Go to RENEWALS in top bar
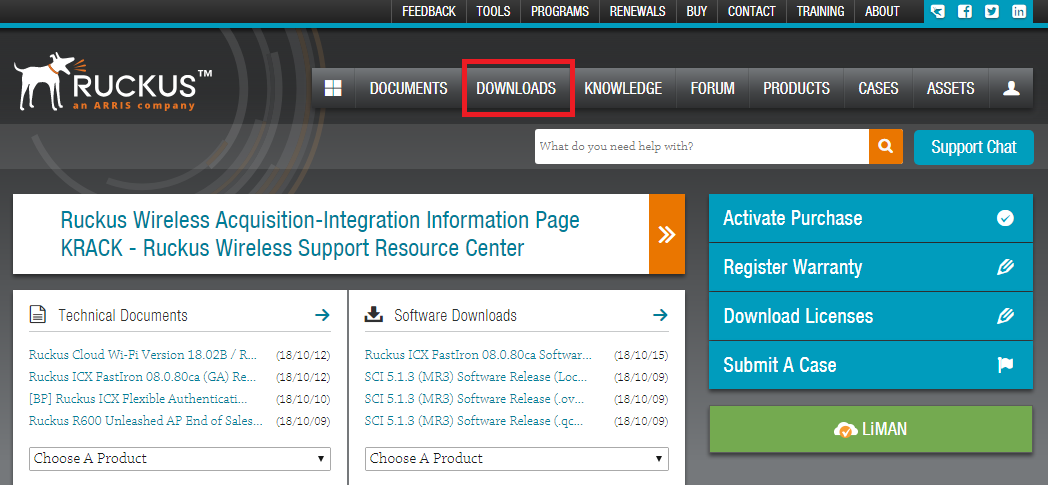The height and width of the screenshot is (488, 1049). (x=638, y=11)
